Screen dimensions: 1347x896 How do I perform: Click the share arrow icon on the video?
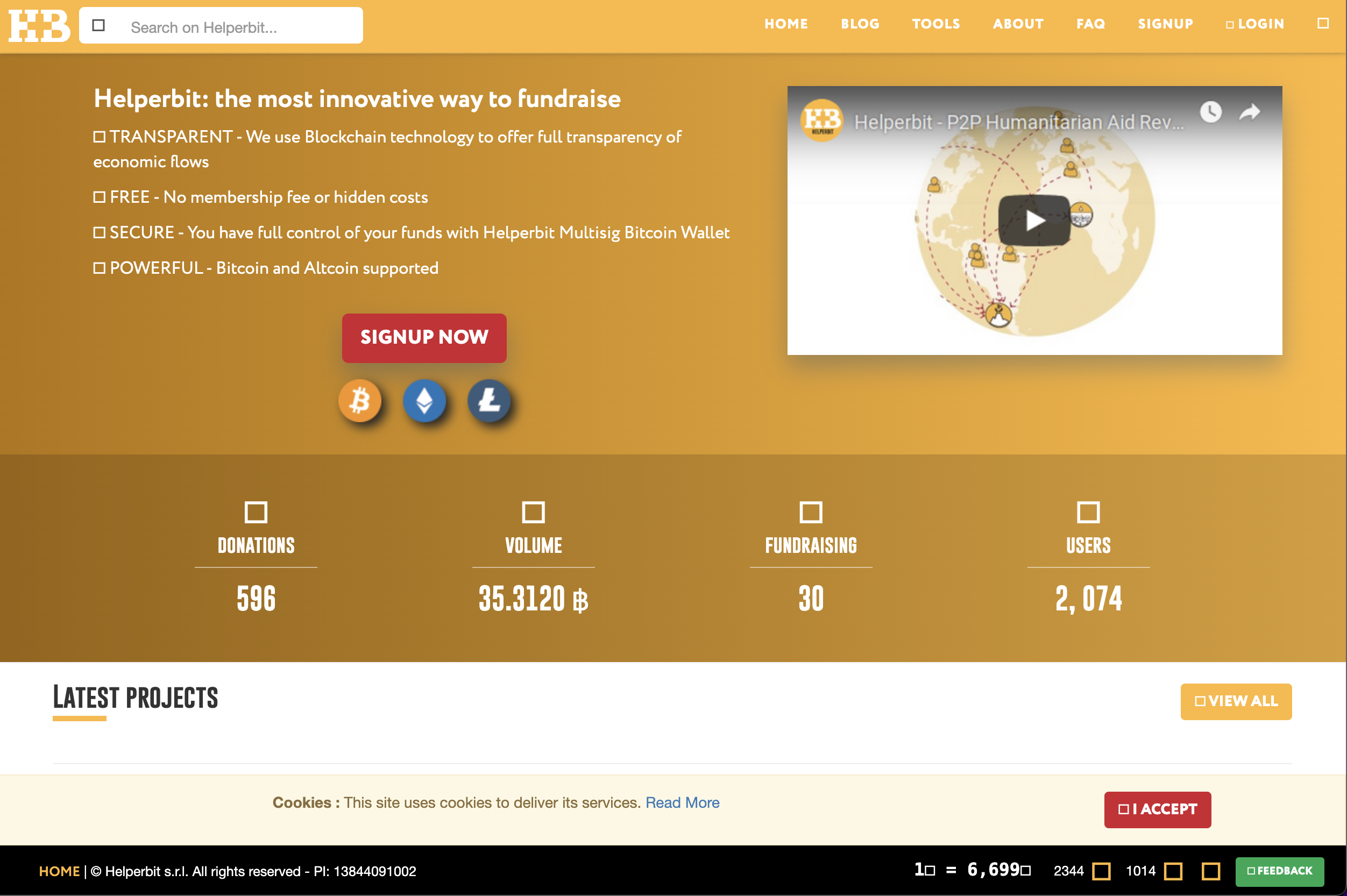click(1249, 112)
